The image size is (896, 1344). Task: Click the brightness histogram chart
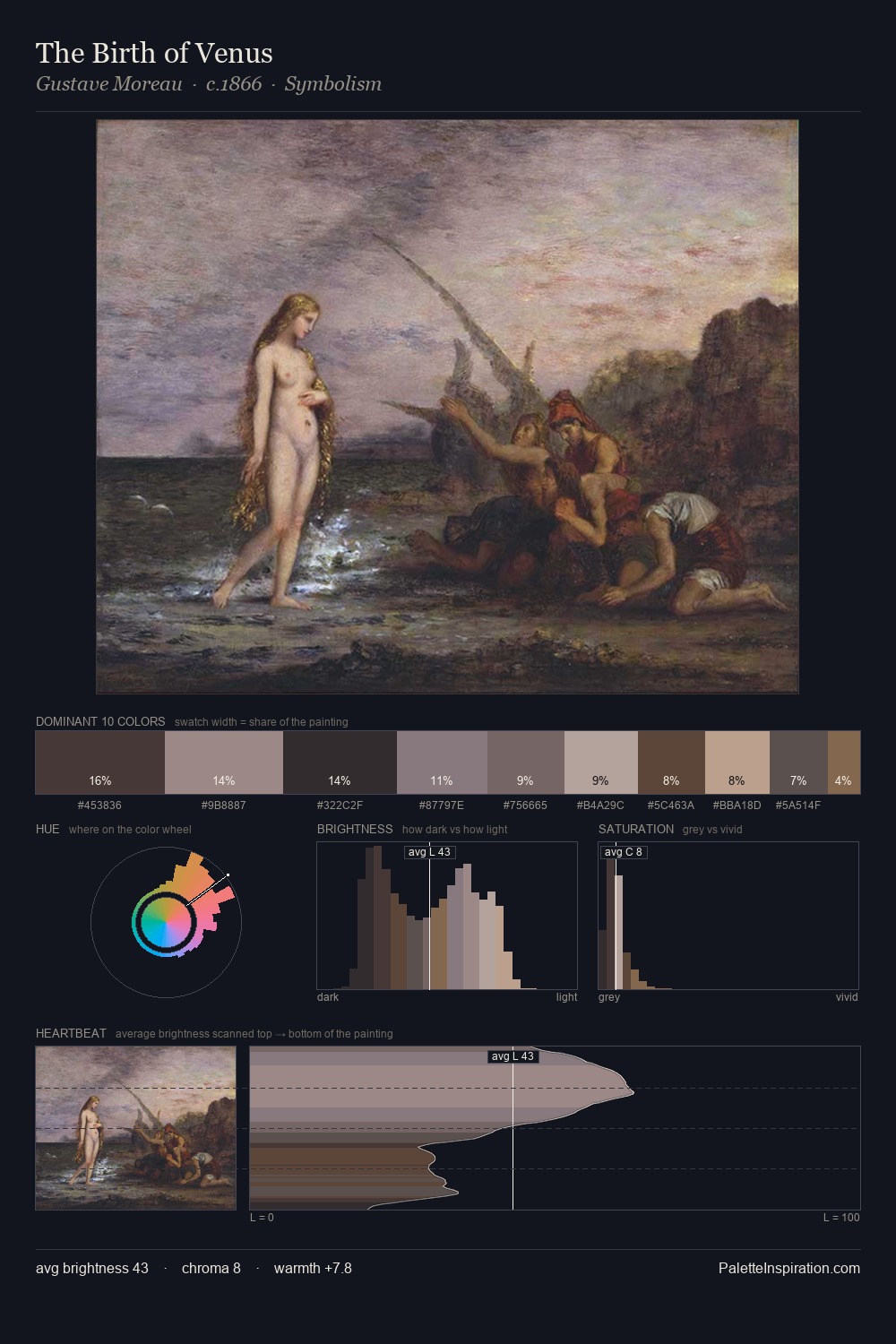click(x=447, y=916)
